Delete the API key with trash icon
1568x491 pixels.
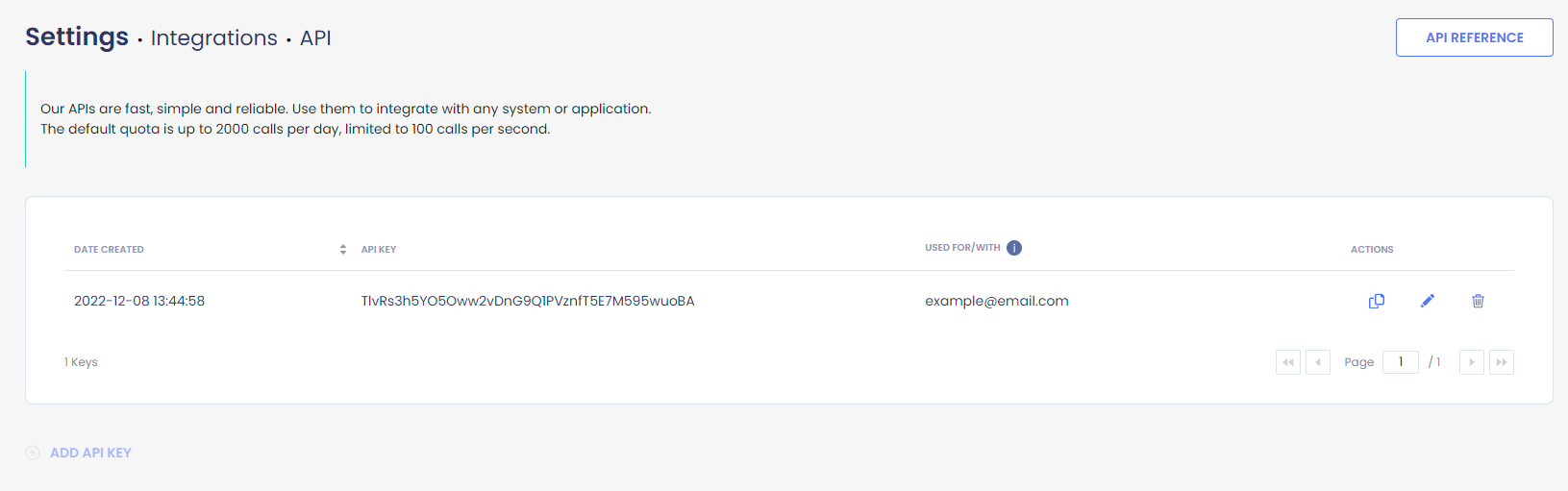tap(1478, 301)
